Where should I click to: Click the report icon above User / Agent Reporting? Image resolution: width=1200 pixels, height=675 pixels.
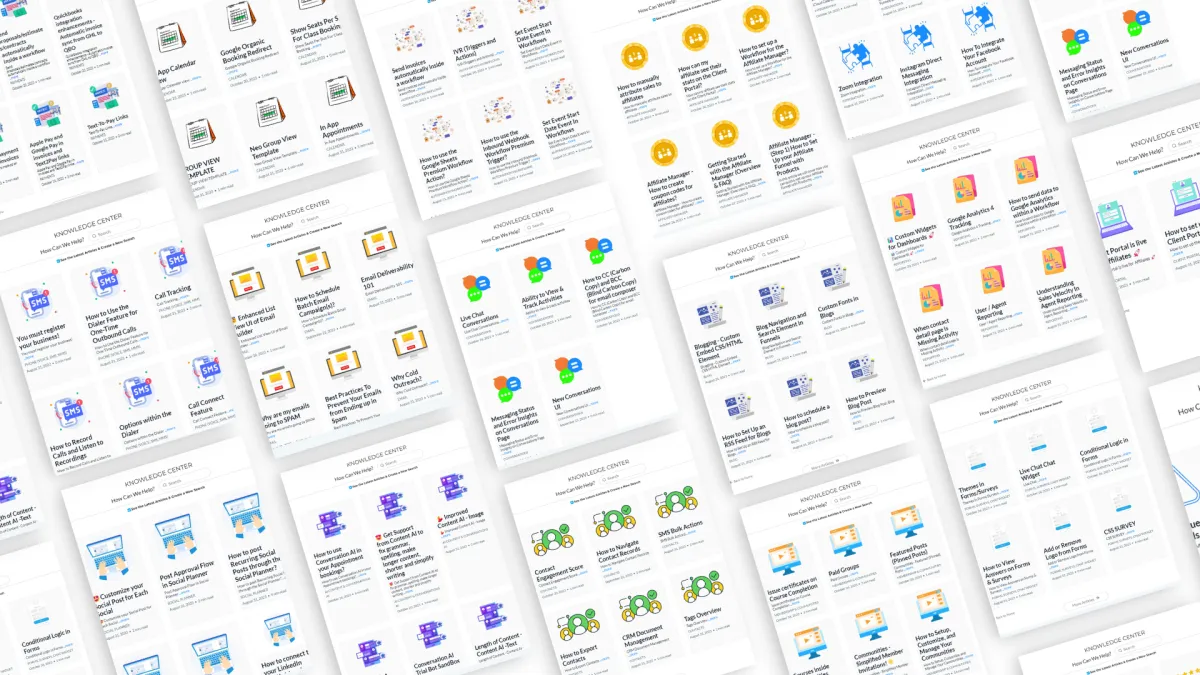tap(995, 281)
